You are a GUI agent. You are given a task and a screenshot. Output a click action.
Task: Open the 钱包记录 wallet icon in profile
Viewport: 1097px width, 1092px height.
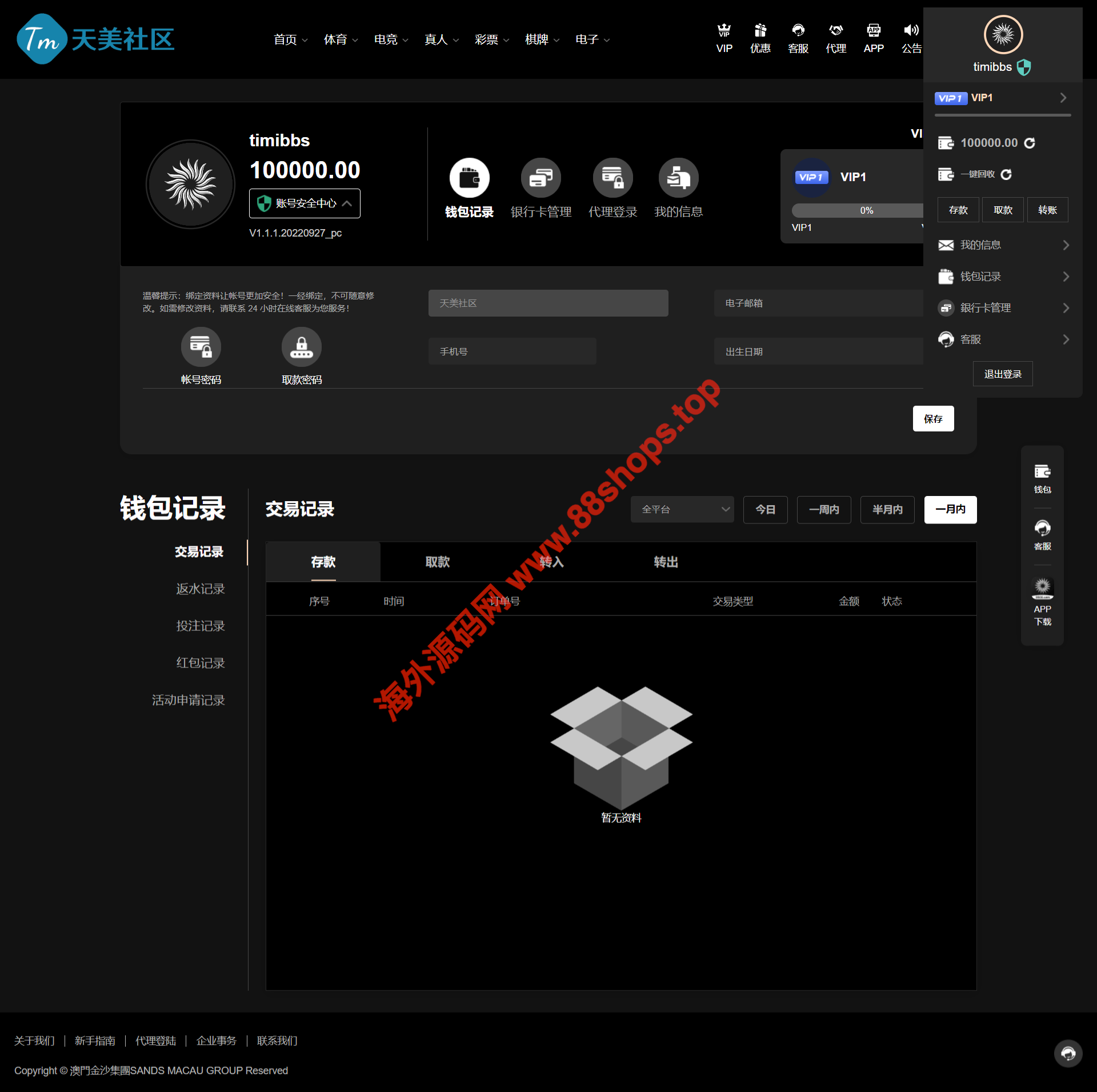(469, 178)
